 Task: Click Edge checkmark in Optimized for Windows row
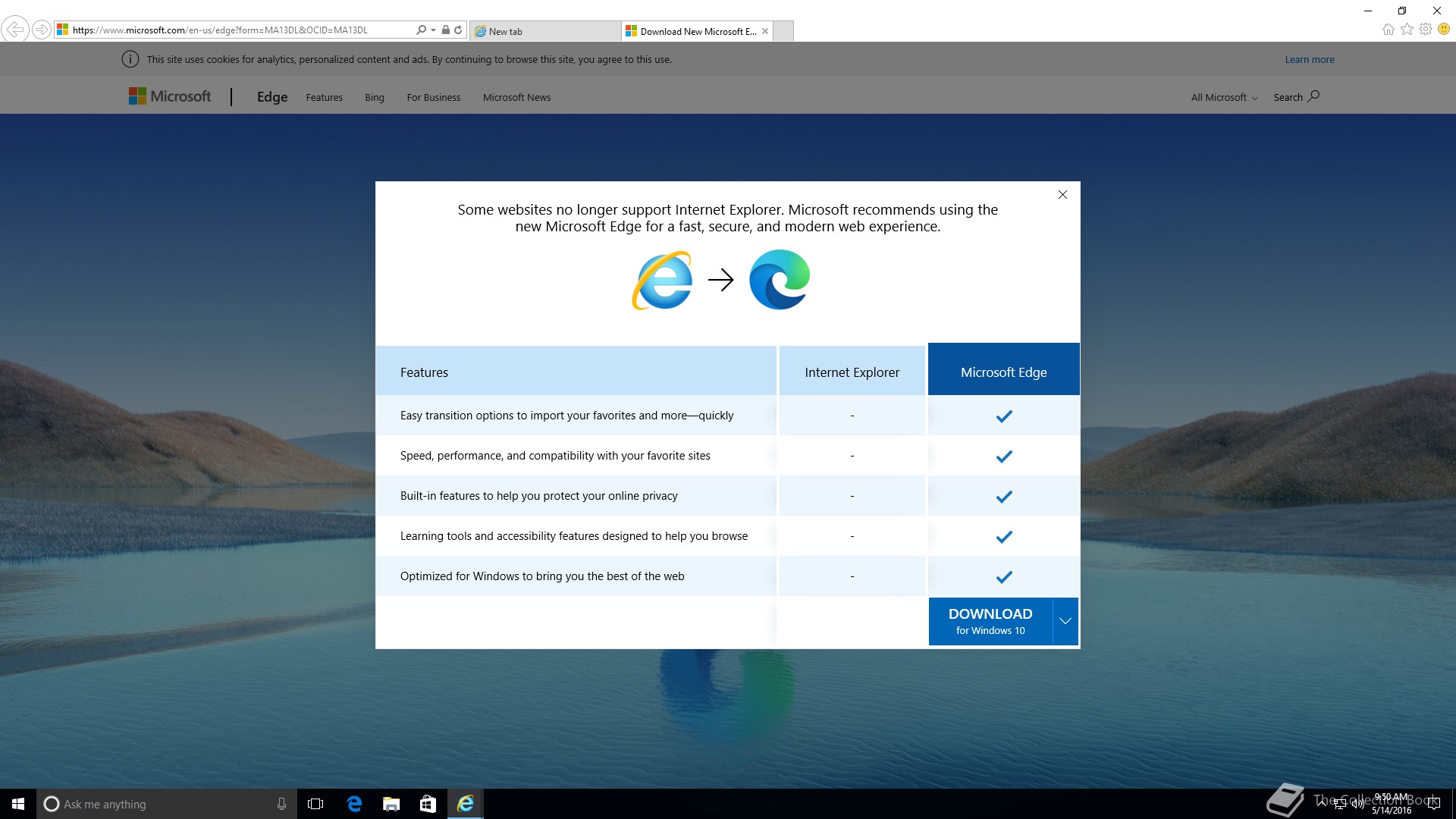(1004, 577)
